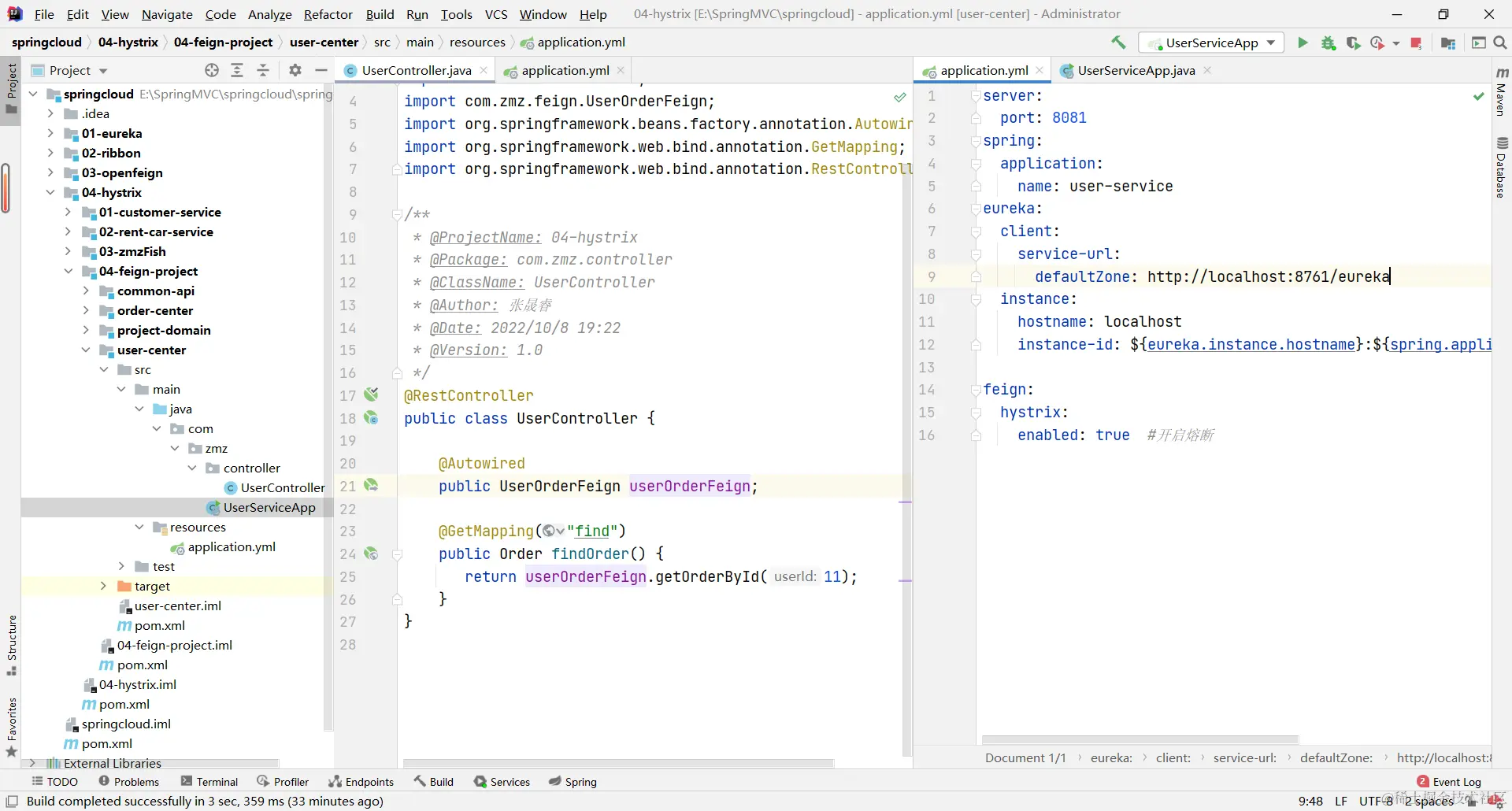The height and width of the screenshot is (811, 1512).
Task: Select user-center.iml file in tree
Action: tap(177, 605)
